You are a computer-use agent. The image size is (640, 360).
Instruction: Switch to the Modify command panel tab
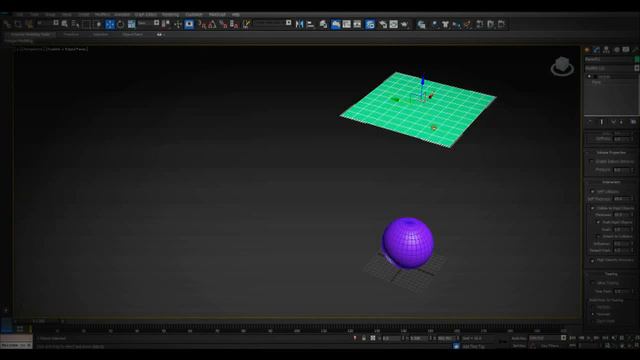[x=597, y=50]
